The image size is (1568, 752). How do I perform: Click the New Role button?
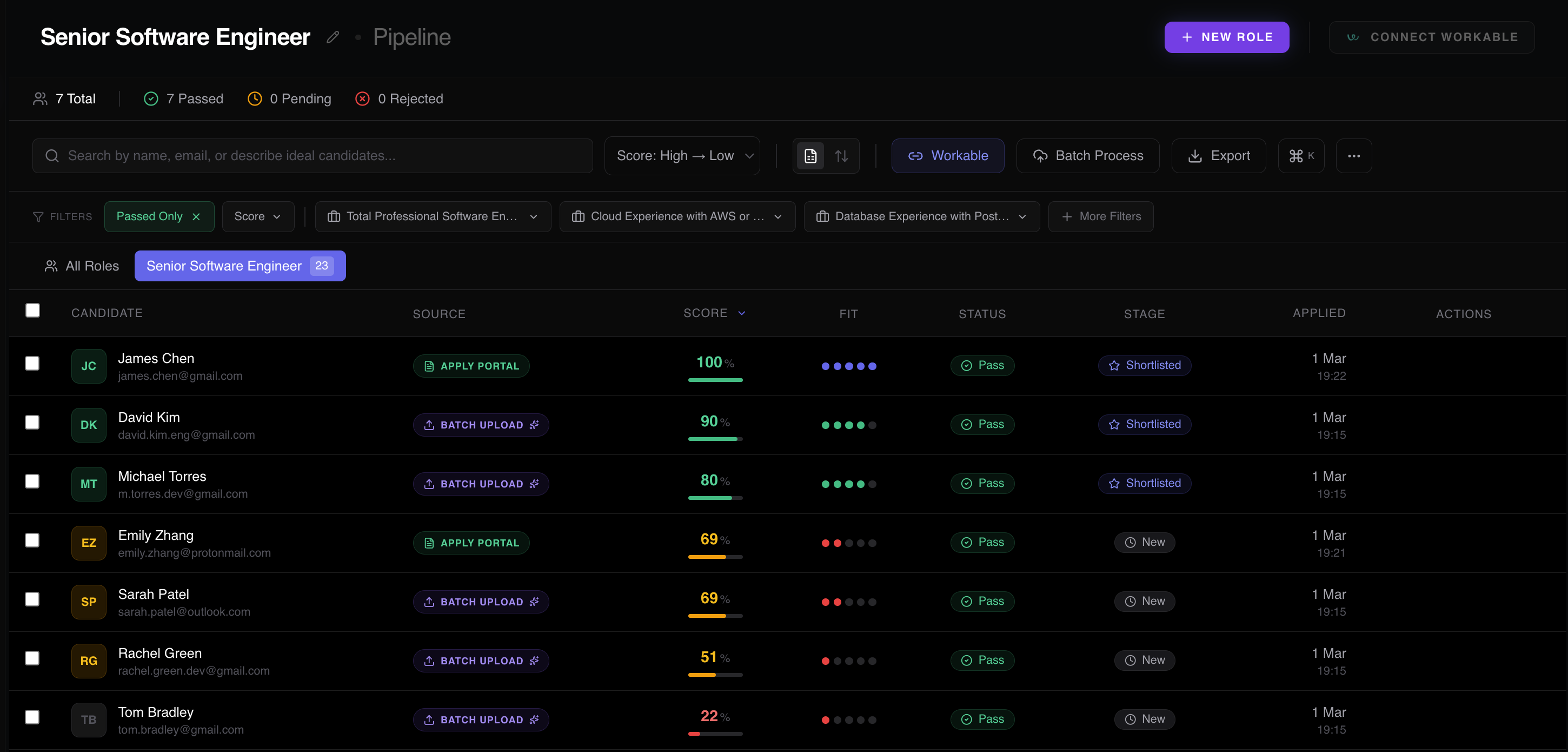tap(1226, 37)
